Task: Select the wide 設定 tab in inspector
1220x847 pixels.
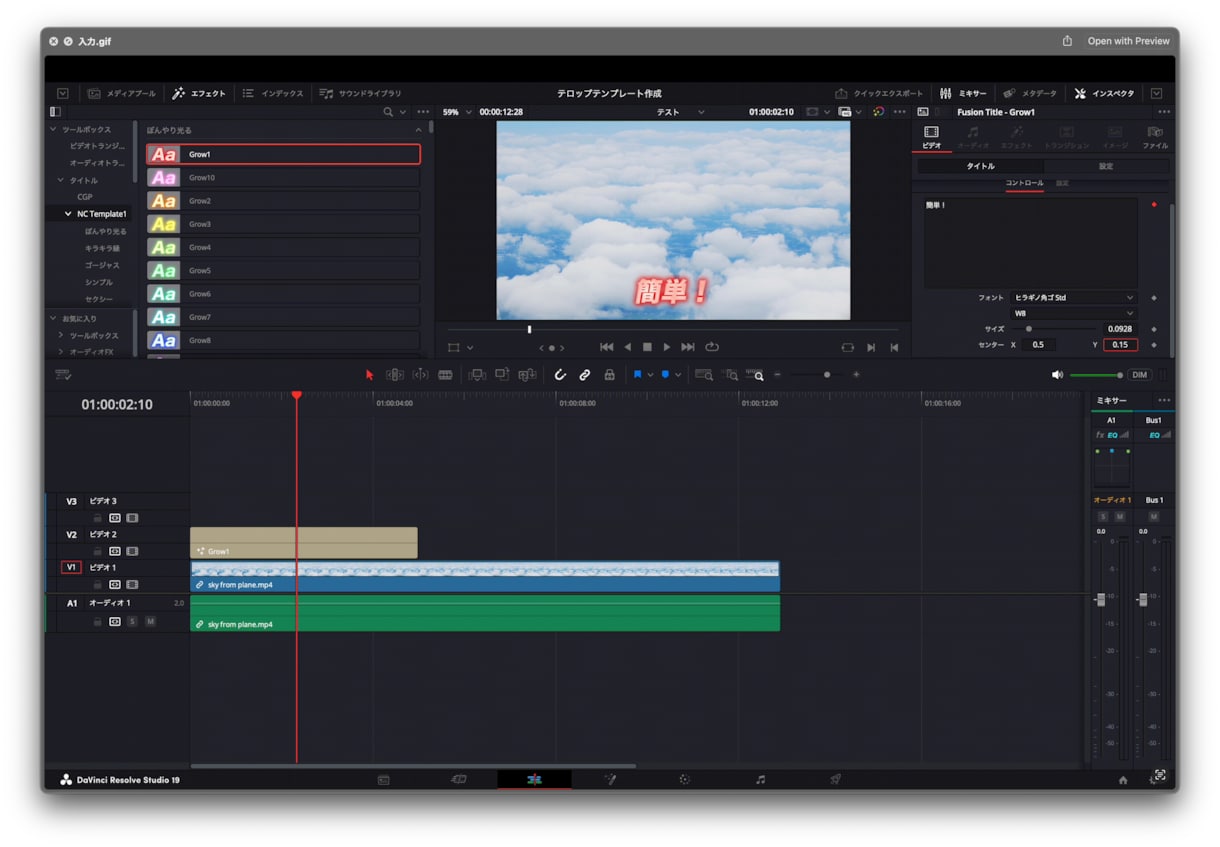Action: click(x=1106, y=166)
